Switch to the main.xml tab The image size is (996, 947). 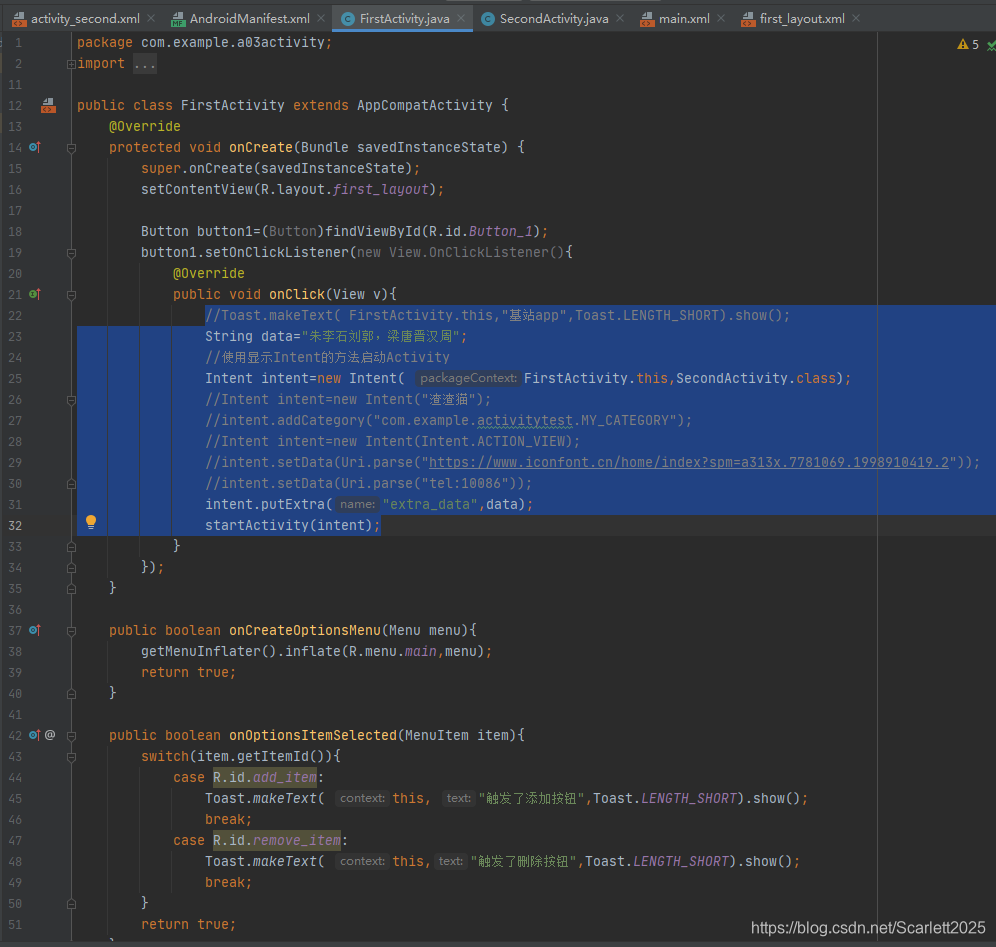[683, 18]
